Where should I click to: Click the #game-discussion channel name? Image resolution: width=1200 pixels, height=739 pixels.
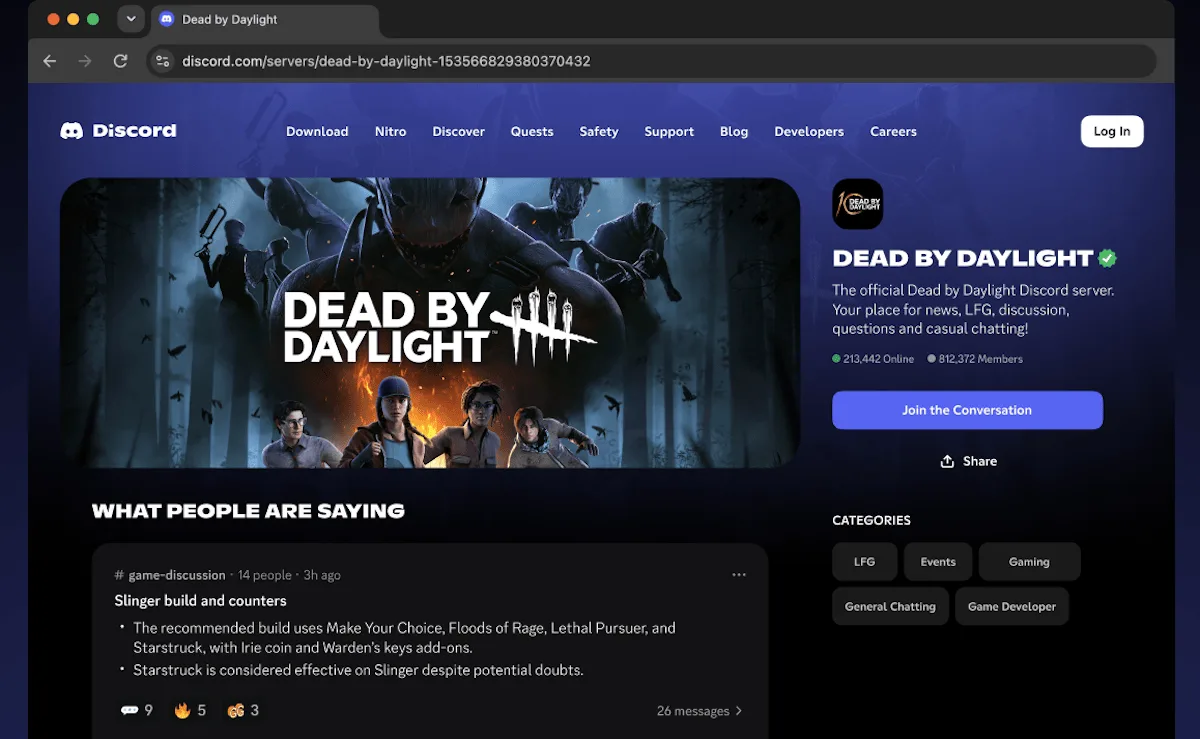tap(170, 575)
